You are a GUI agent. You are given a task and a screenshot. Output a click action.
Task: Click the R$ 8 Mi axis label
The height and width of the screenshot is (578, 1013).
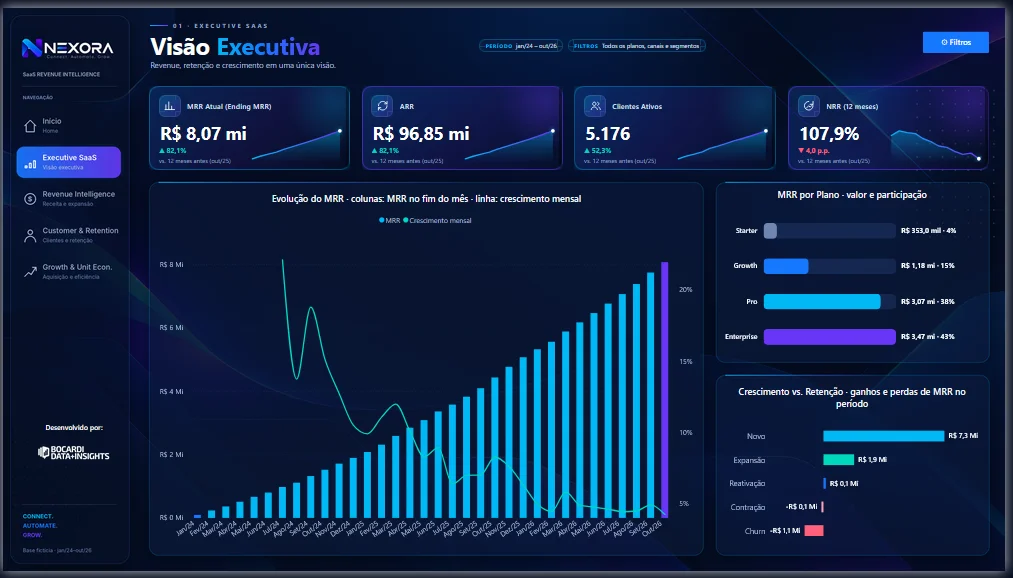coord(171,264)
